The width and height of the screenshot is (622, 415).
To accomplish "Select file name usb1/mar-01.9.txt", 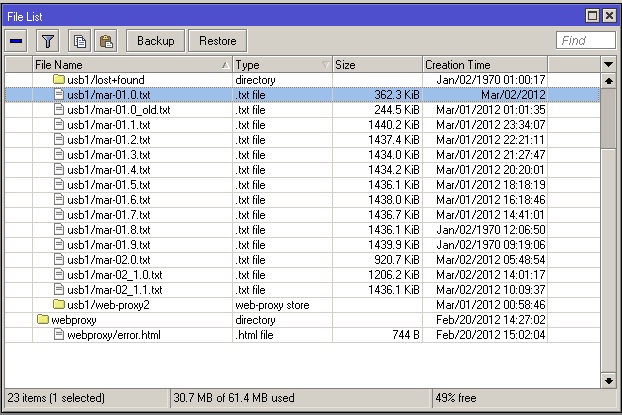I will click(x=109, y=245).
